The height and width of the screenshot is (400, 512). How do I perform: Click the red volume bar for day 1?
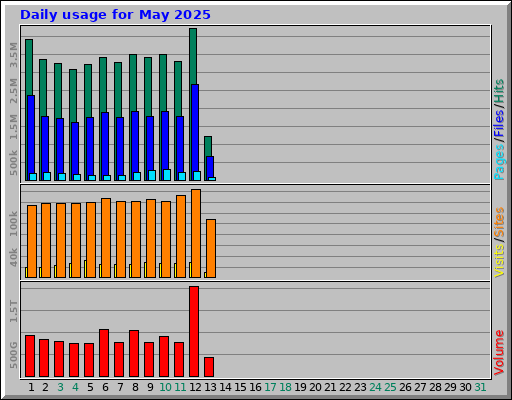30,356
